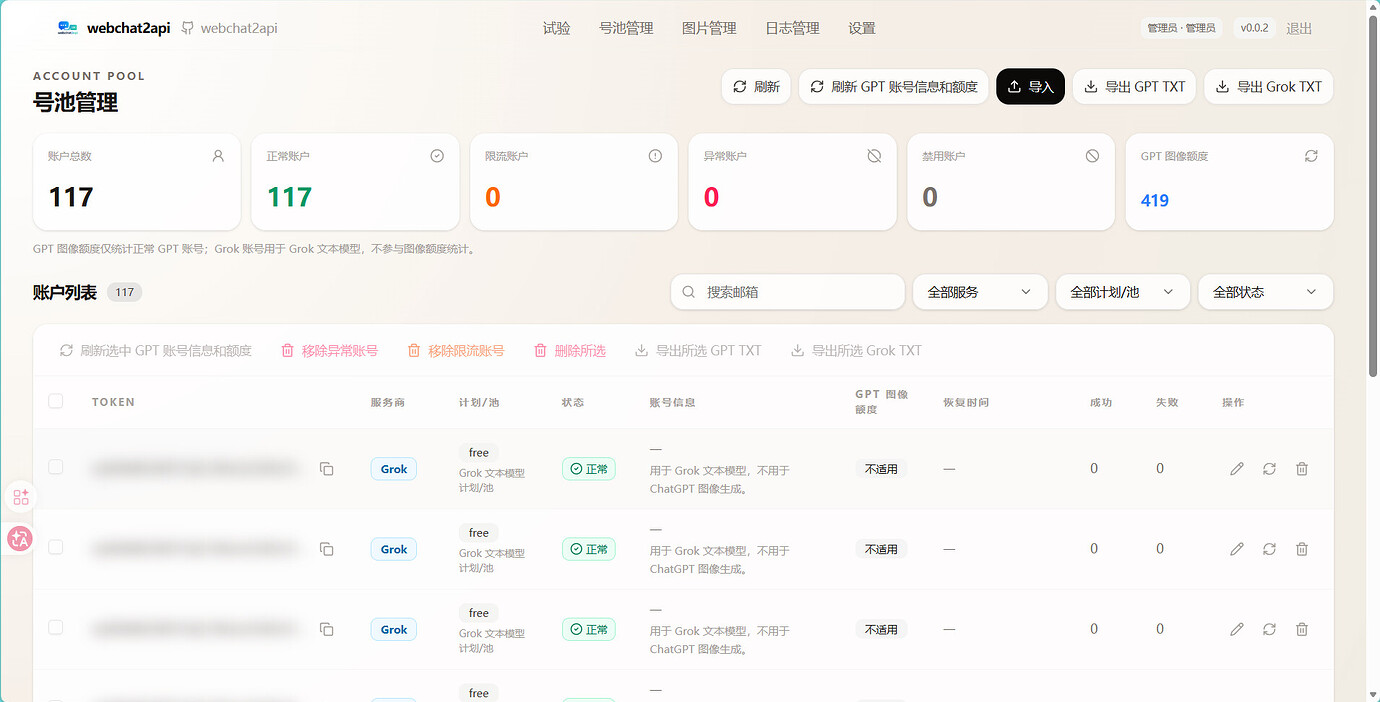1380x702 pixels.
Task: Click the 退出 logout link
Action: [x=1299, y=28]
